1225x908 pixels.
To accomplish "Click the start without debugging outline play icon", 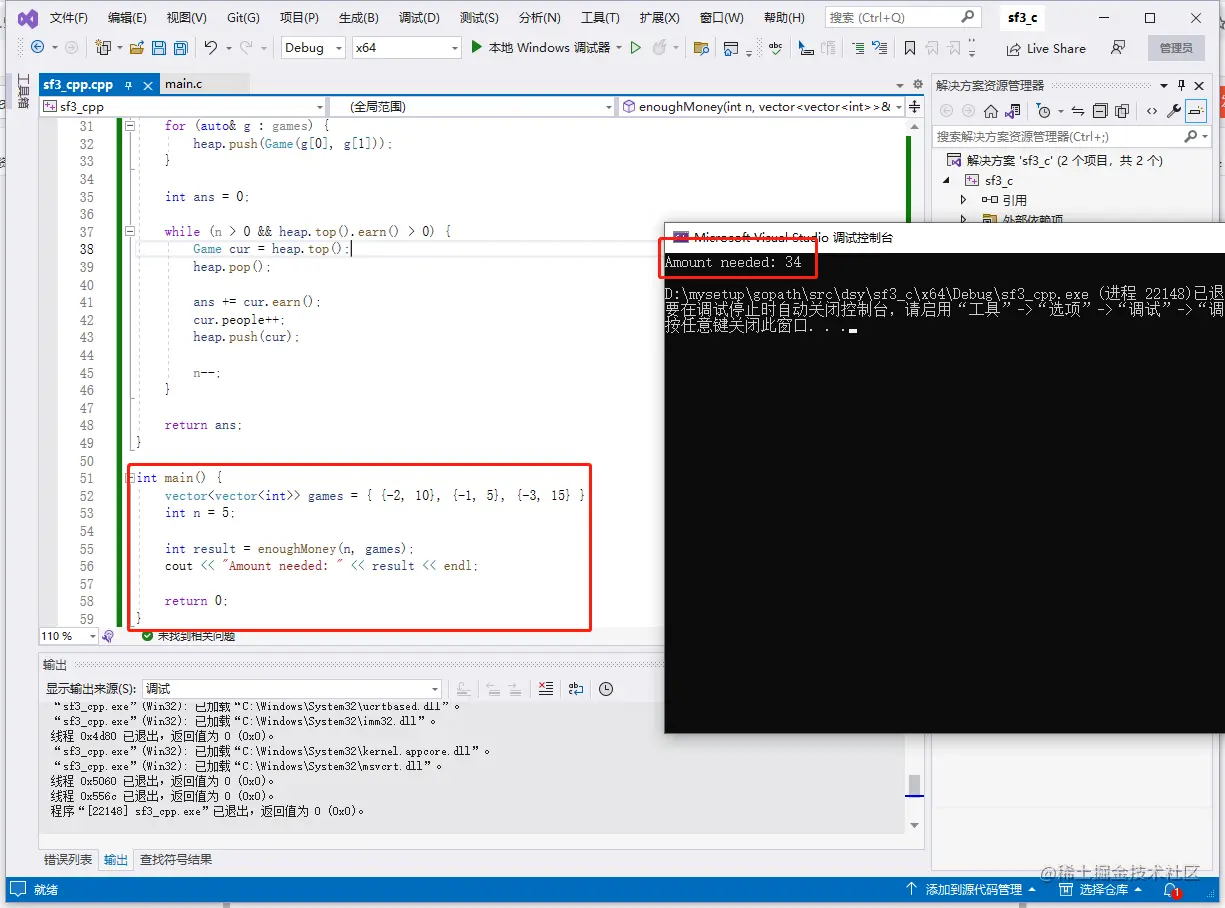I will [x=635, y=47].
